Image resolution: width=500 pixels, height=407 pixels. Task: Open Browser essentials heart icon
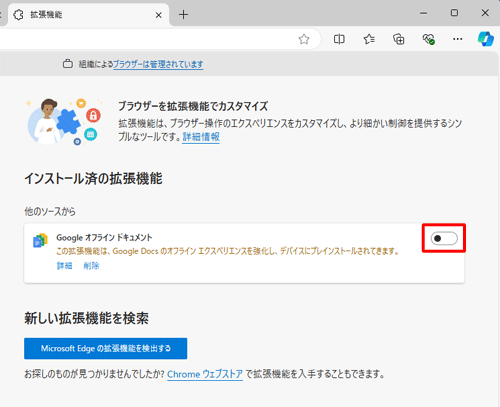coord(428,39)
